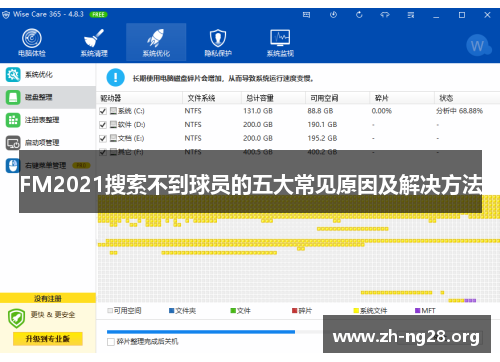Click the Wise Care 365 shield logo

(x=6, y=15)
